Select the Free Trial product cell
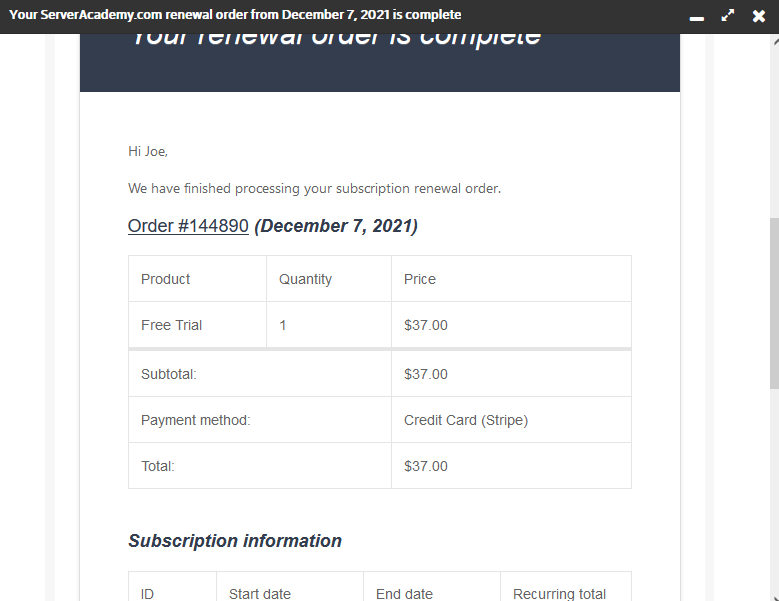Image resolution: width=779 pixels, height=601 pixels. click(x=172, y=325)
